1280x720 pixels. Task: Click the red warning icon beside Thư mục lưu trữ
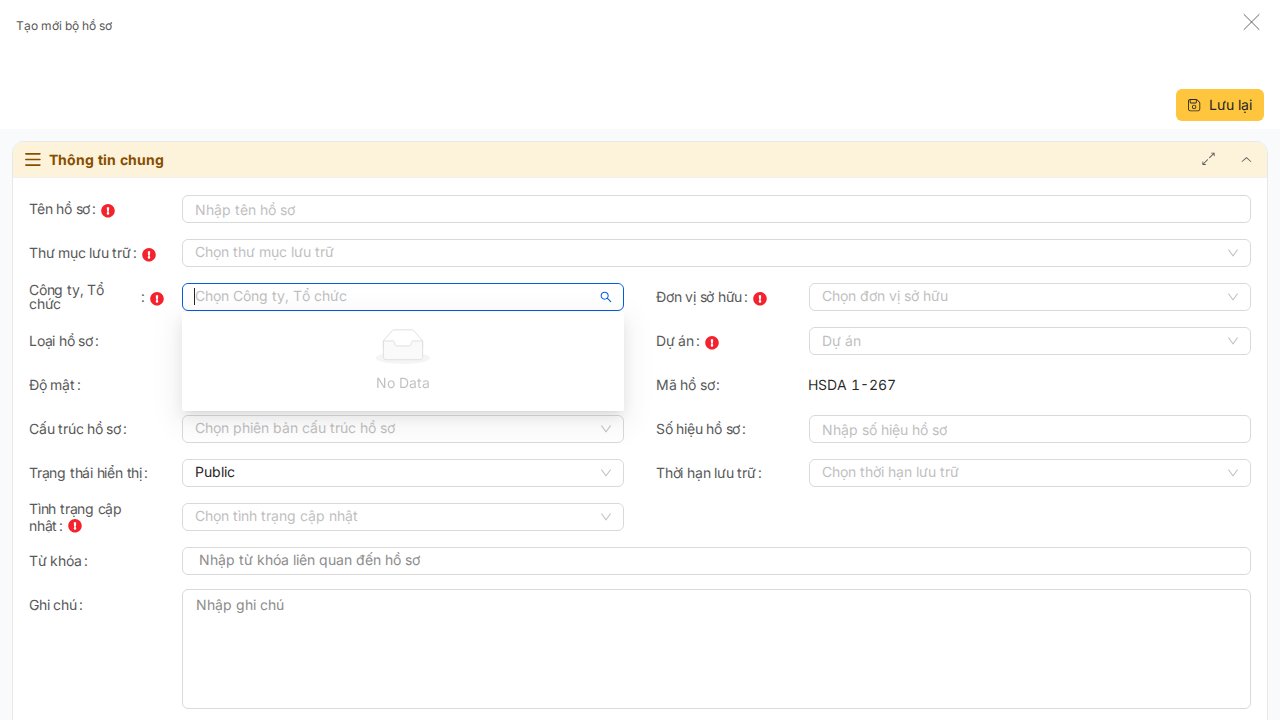click(x=149, y=254)
